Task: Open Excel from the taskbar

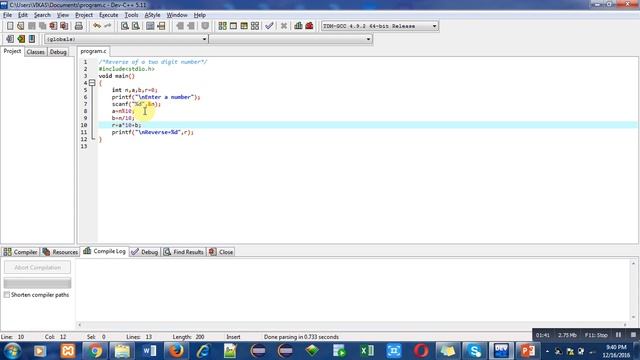Action: [x=366, y=351]
